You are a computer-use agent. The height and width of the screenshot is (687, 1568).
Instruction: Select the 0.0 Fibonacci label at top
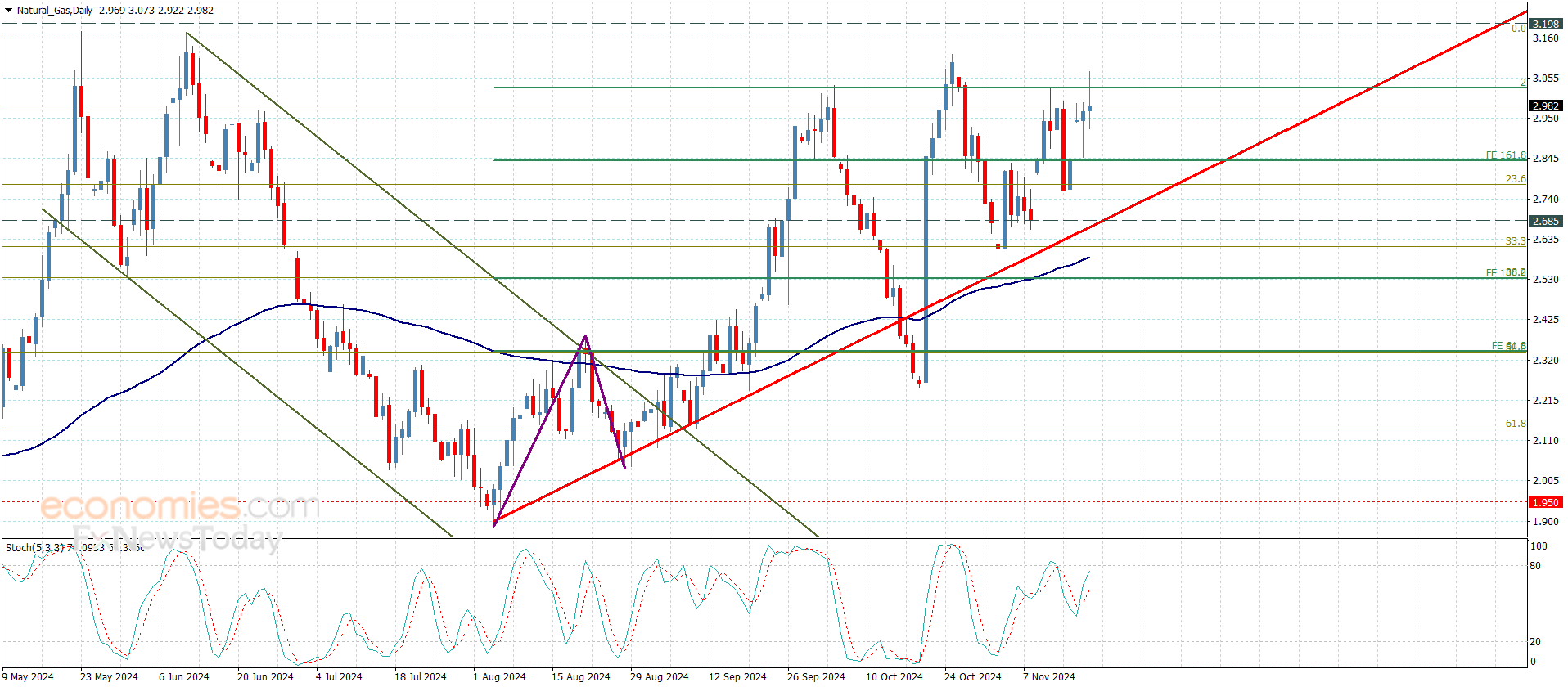point(1518,29)
